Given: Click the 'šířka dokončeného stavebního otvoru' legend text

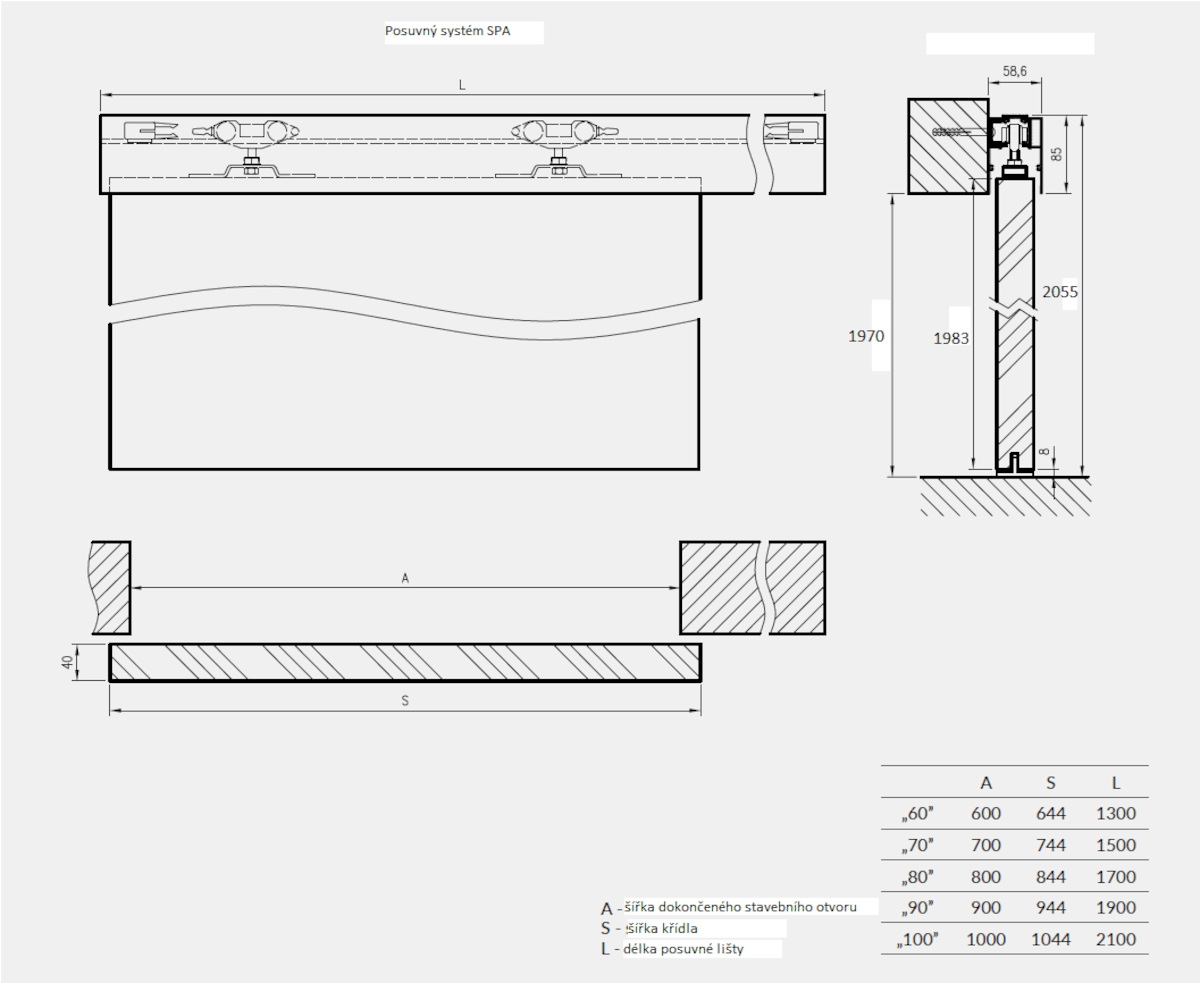Looking at the screenshot, I should pos(740,907).
